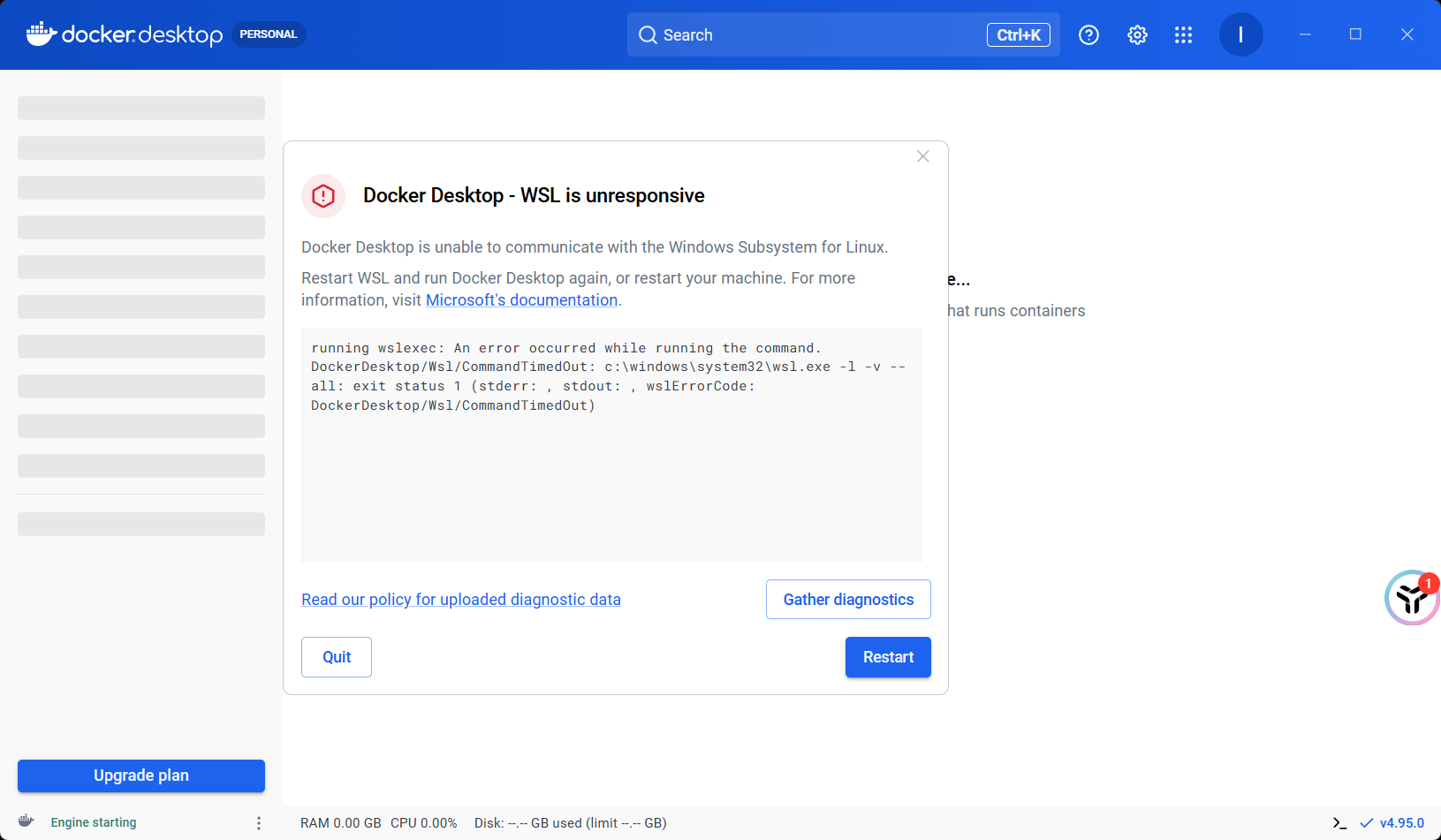Click the Search input field
The width and height of the screenshot is (1441, 840).
[x=844, y=34]
